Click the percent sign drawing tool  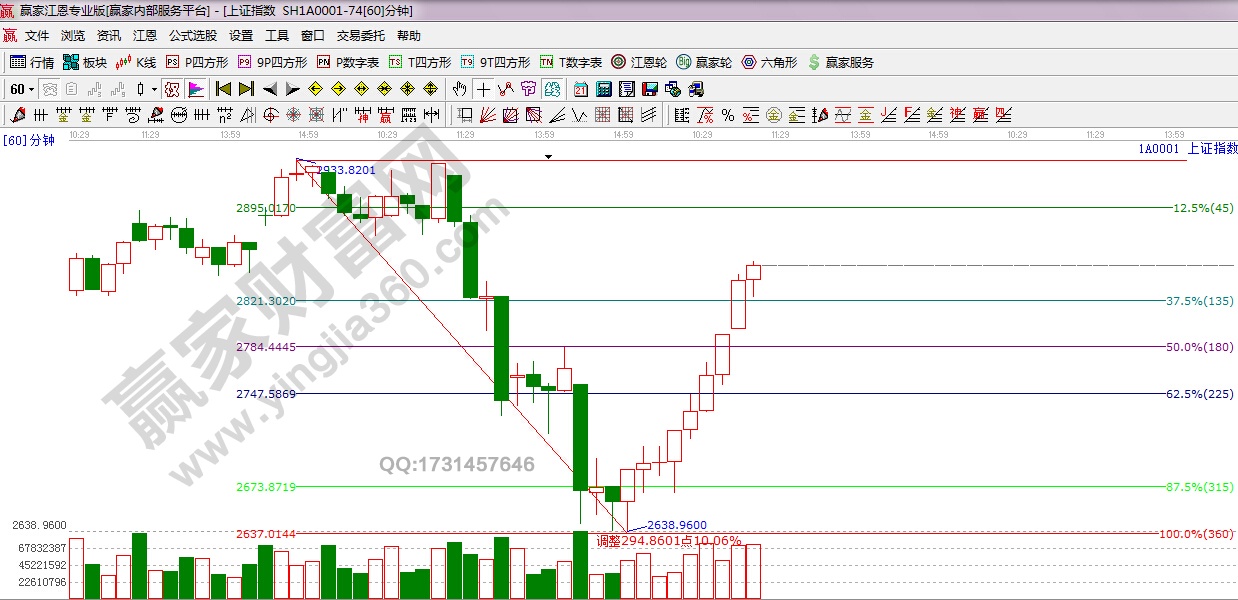tap(727, 115)
